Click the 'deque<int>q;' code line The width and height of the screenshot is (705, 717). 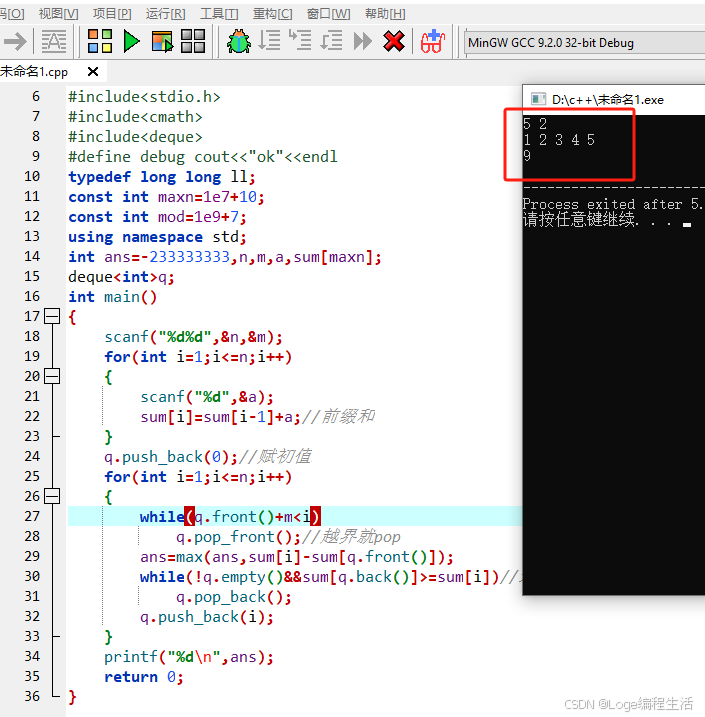[121, 277]
